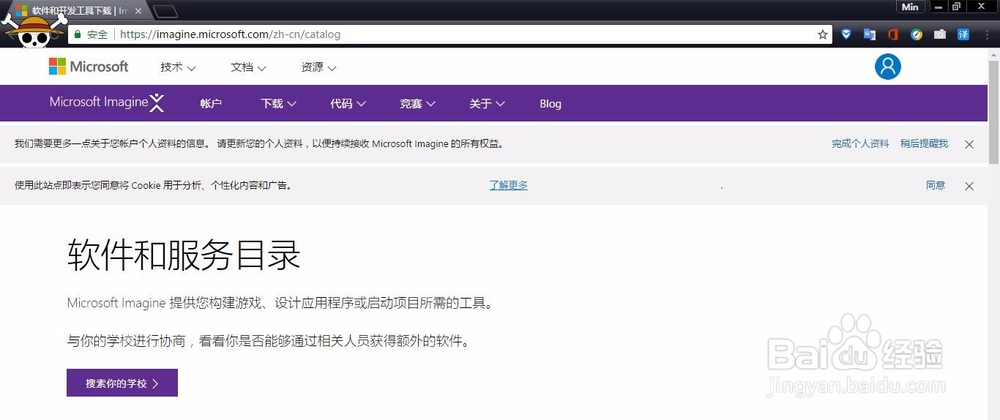Click the 完成个人资料 link

860,143
